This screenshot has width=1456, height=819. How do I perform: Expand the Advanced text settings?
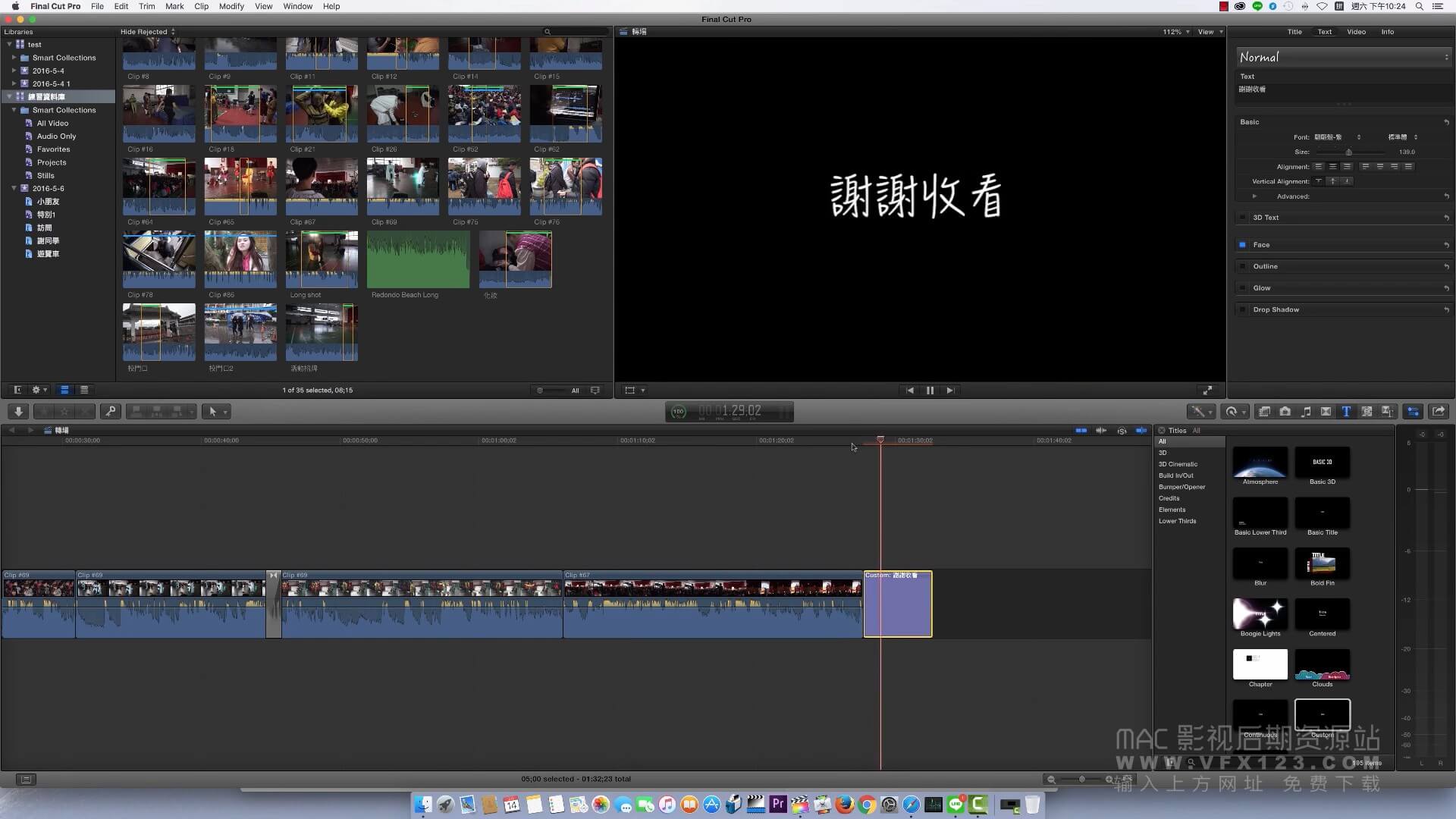pyautogui.click(x=1254, y=196)
